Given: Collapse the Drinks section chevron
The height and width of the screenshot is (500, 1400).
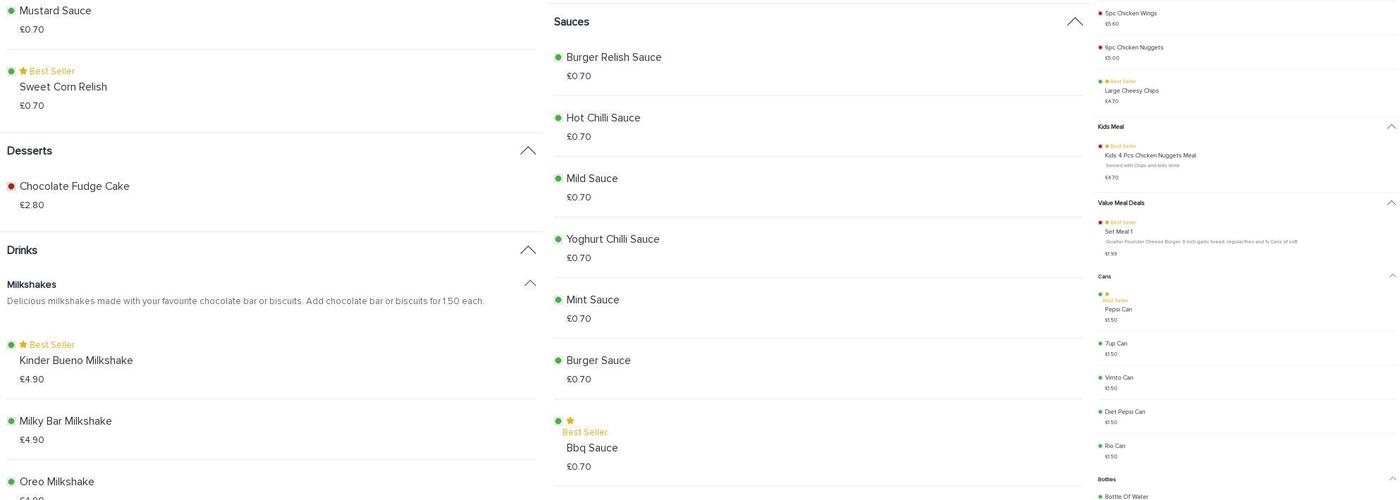Looking at the screenshot, I should 528,250.
